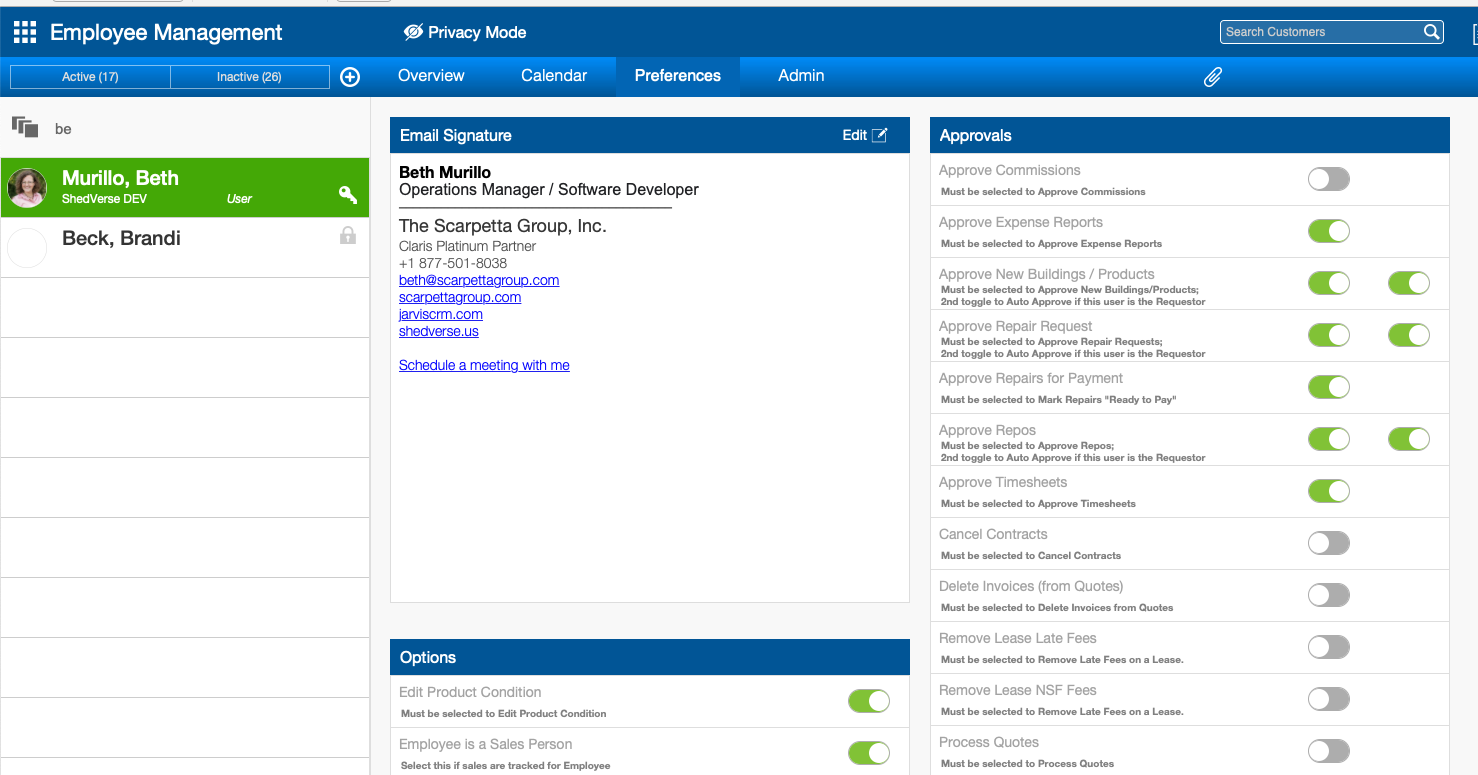Image resolution: width=1478 pixels, height=775 pixels.
Task: Disable Employee is a Sales Person toggle
Action: [869, 753]
